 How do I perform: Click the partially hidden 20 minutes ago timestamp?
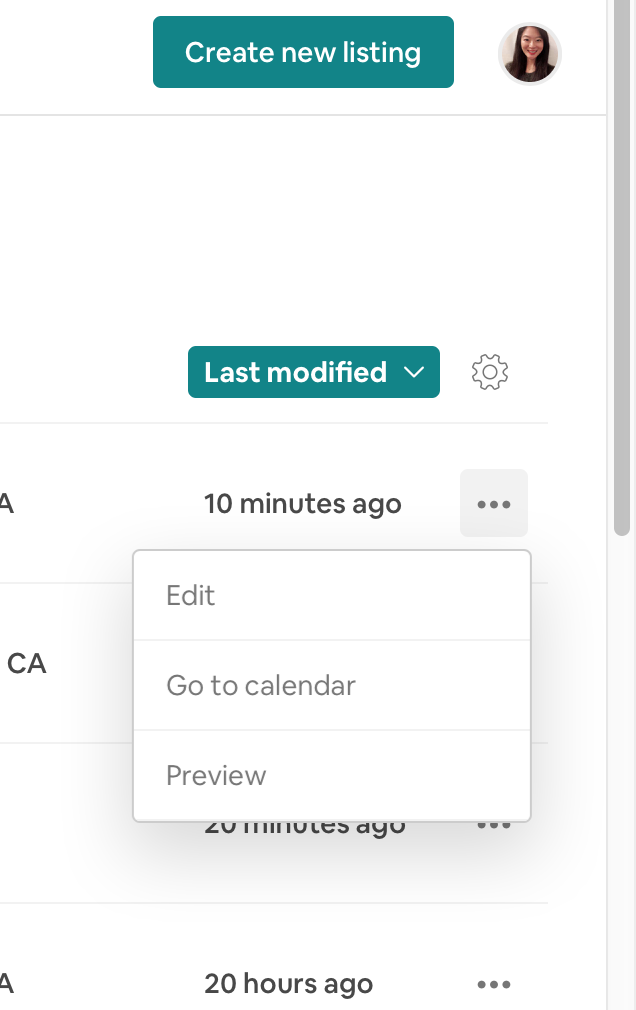coord(305,828)
